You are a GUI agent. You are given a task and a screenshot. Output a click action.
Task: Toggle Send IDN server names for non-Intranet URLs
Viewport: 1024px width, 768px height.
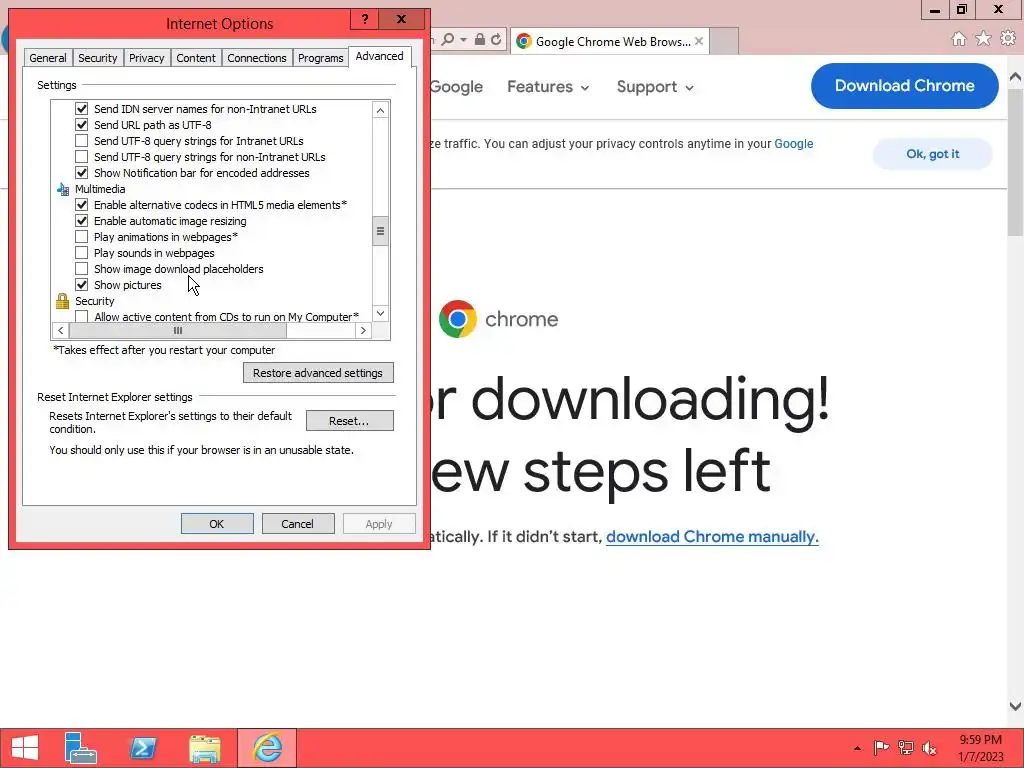tap(82, 109)
